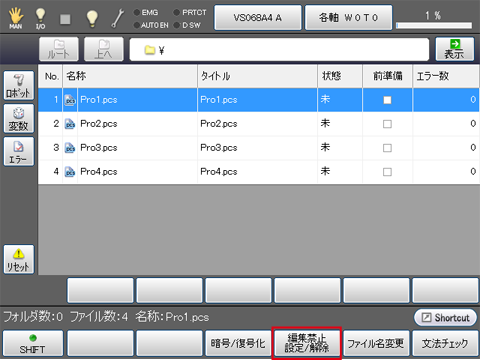480x360 pixels.
Task: Open the エラー error log sidebar button
Action: tap(19, 151)
